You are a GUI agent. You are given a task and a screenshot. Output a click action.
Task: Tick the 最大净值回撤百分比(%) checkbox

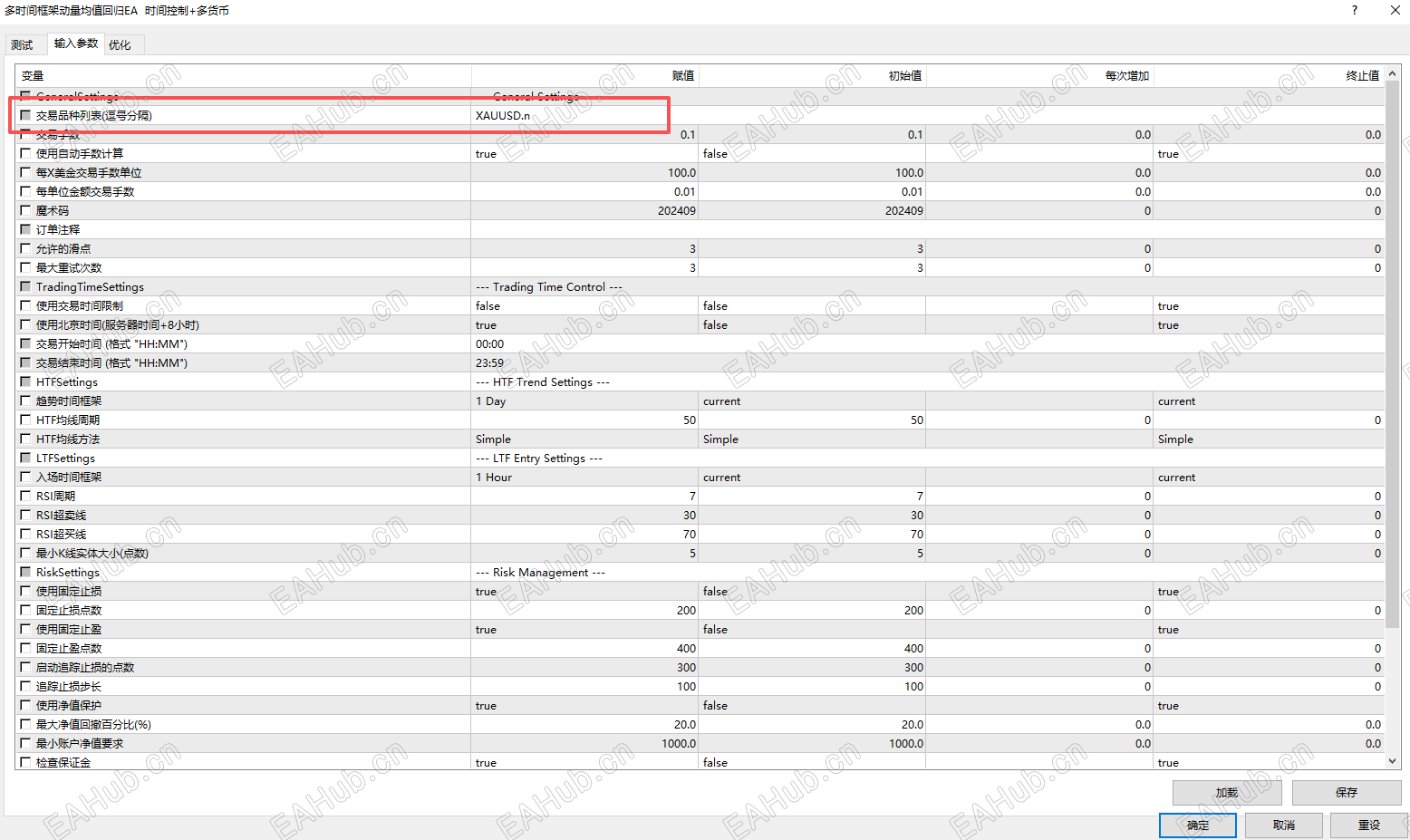click(25, 724)
